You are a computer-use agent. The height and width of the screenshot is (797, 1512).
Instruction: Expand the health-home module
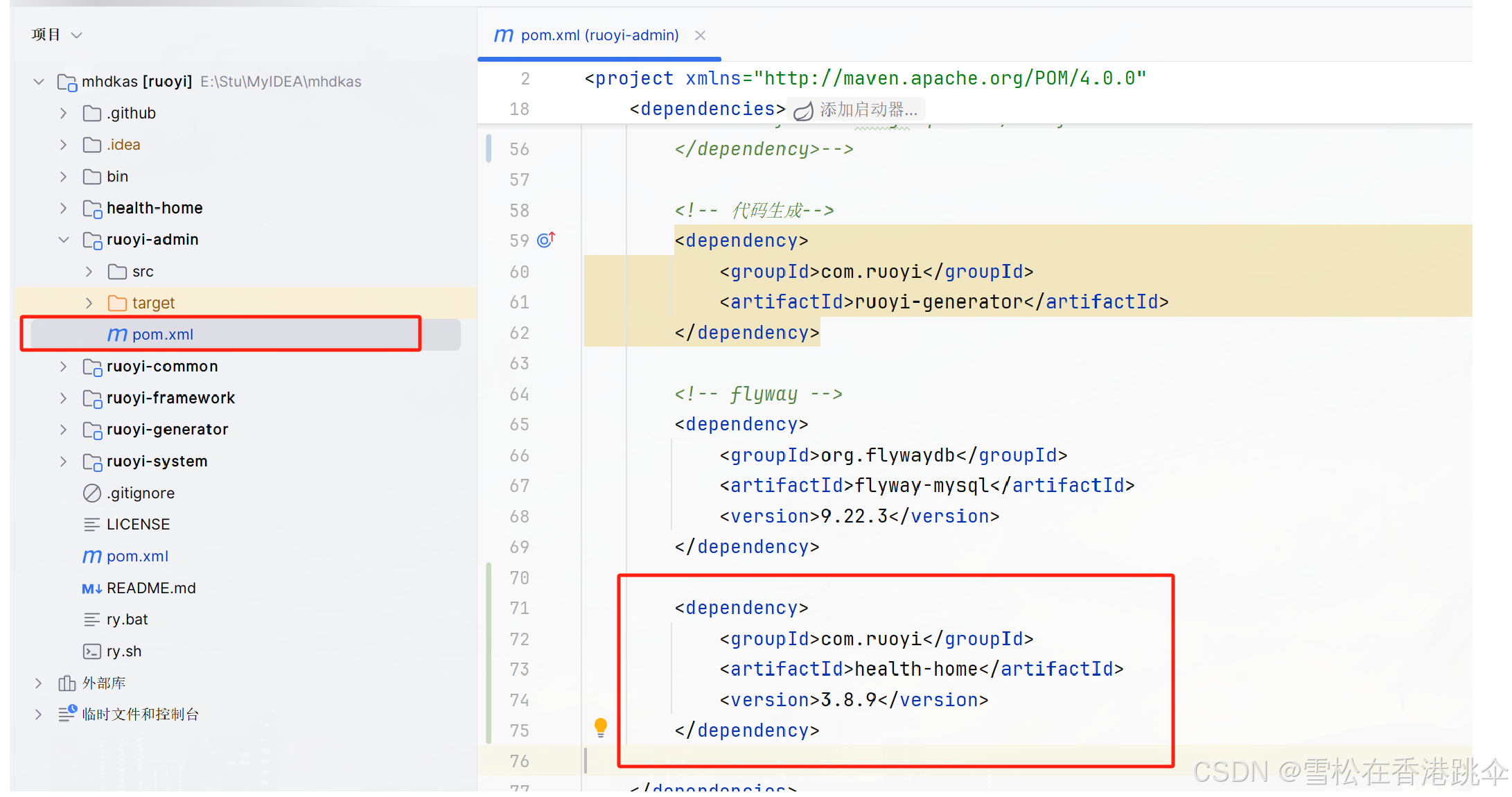[64, 208]
